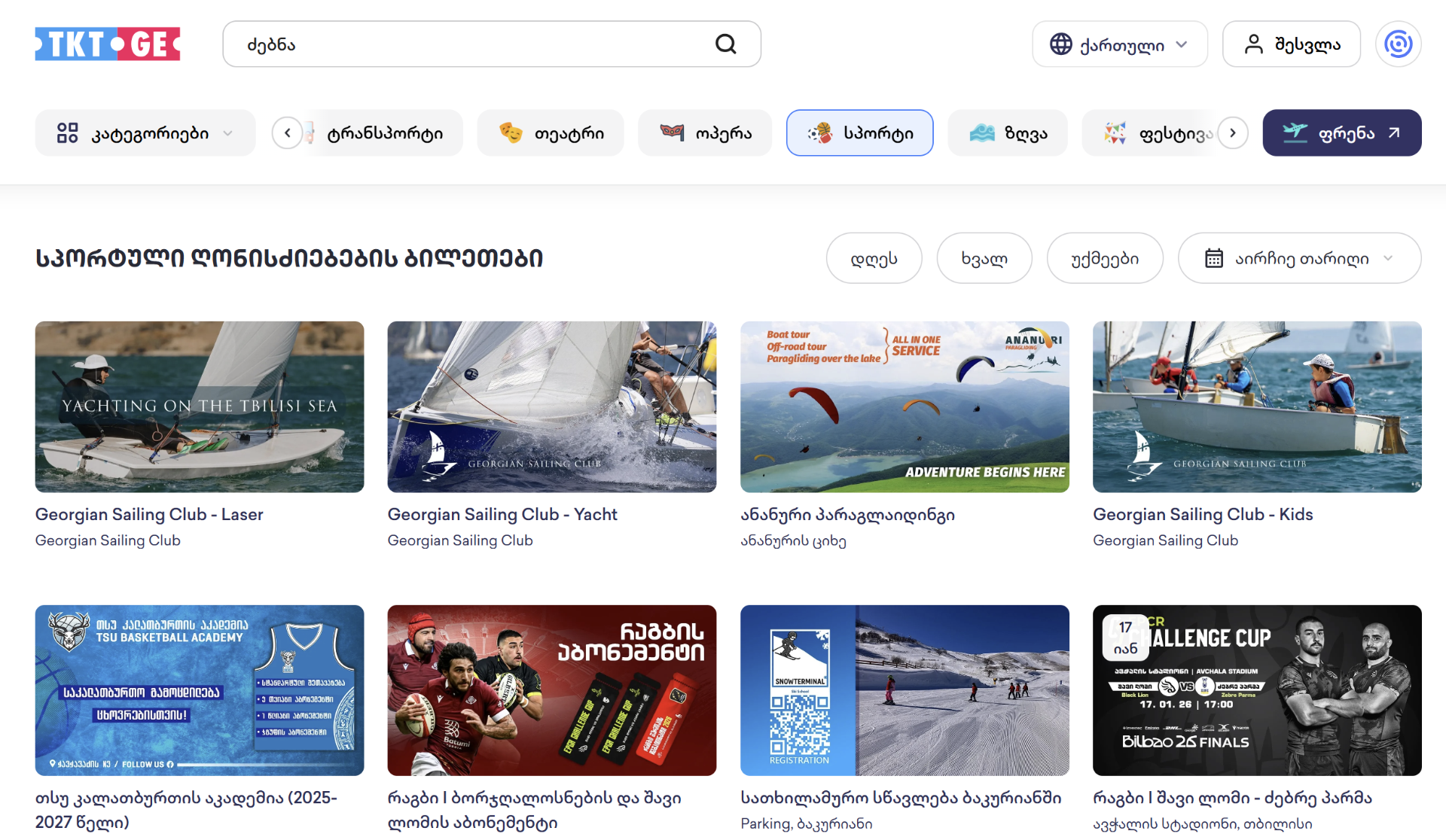Click the login (შესვლა) button

tap(1291, 44)
